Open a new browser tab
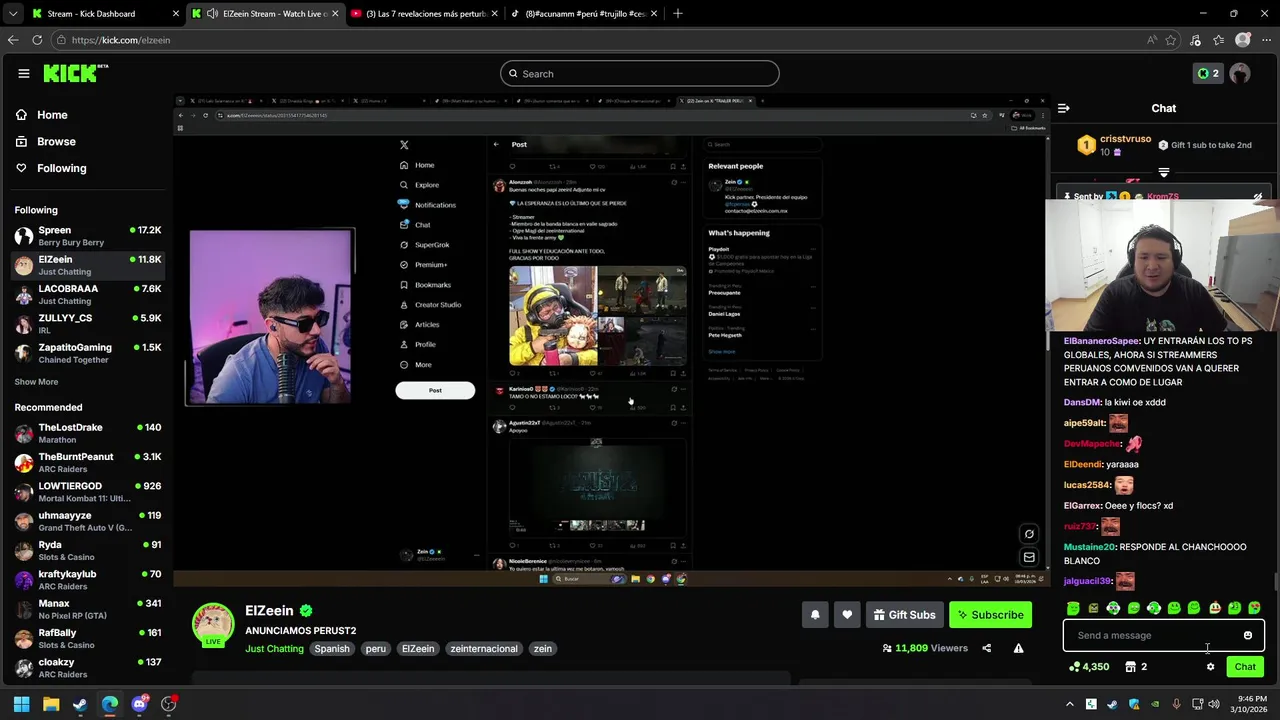 [x=678, y=14]
